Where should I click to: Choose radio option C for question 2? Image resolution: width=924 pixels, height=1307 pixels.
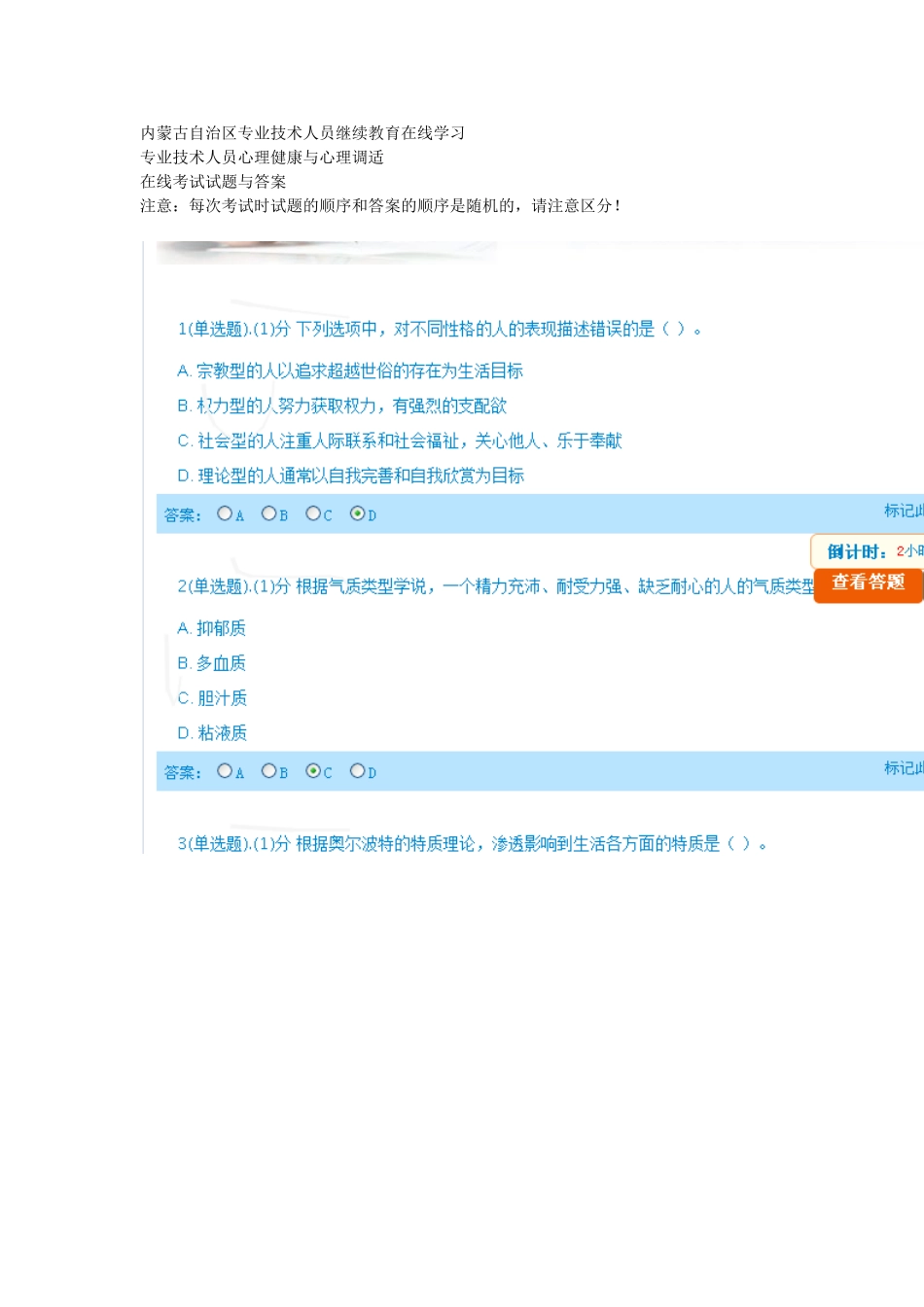tap(313, 771)
